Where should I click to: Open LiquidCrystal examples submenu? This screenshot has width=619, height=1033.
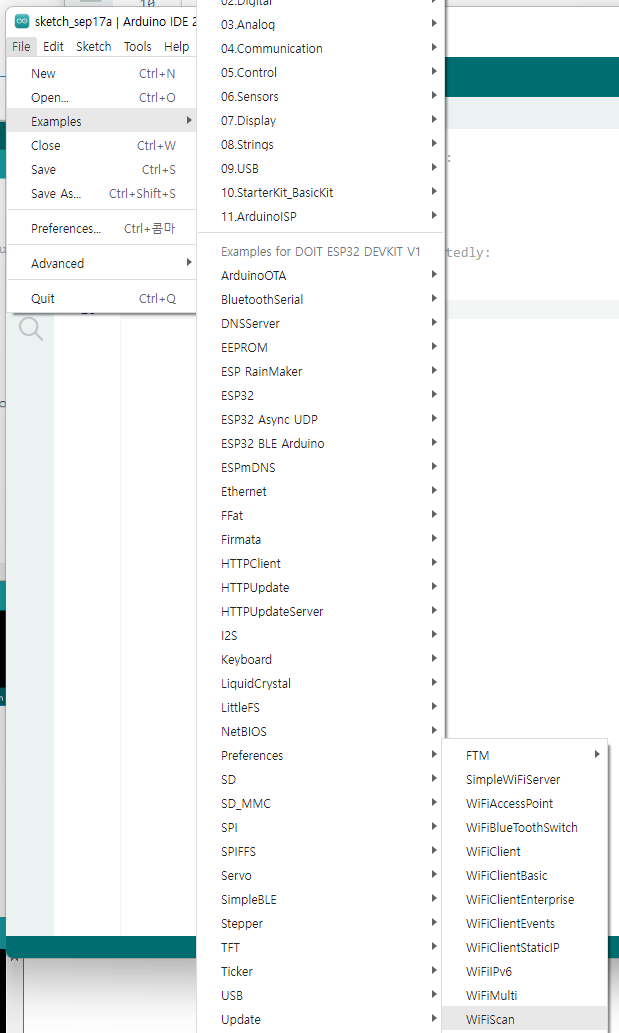[x=321, y=684]
